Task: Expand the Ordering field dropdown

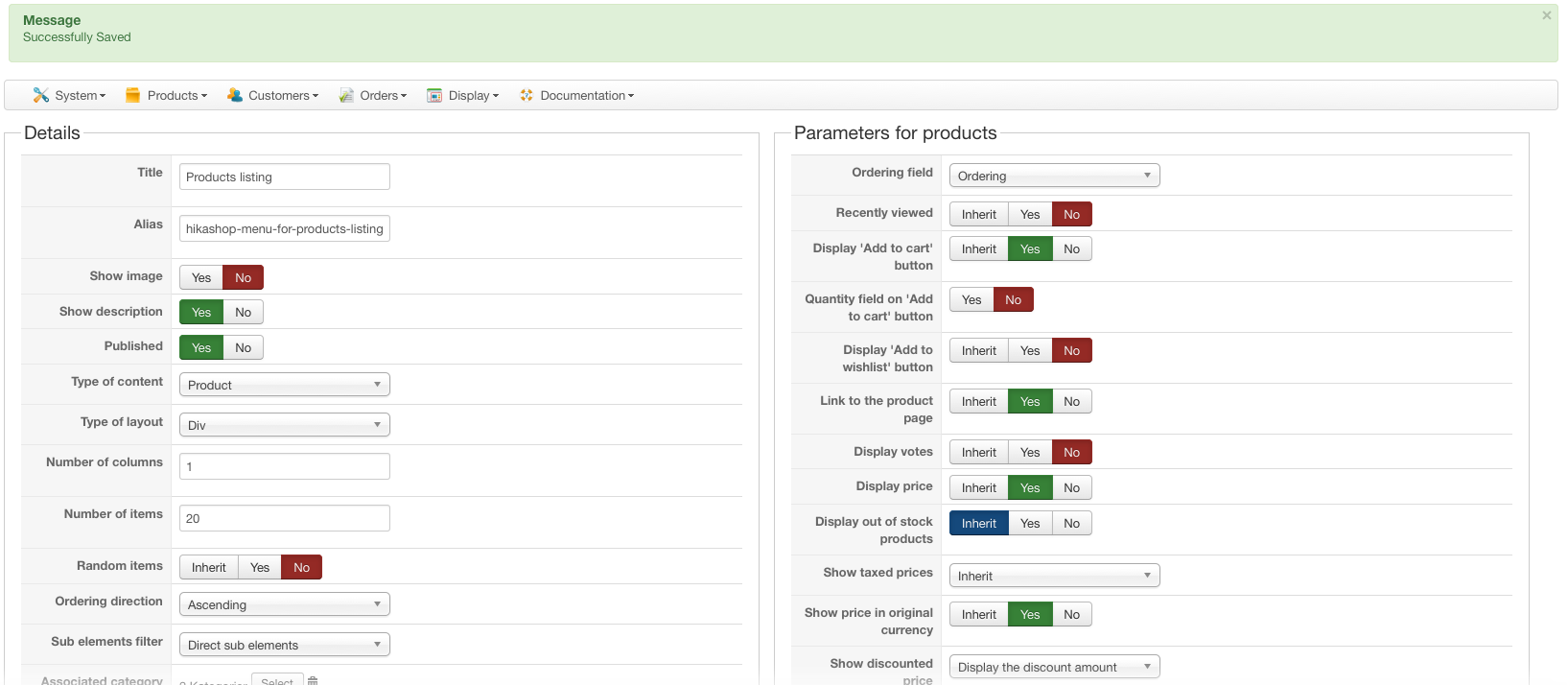Action: tap(1054, 176)
